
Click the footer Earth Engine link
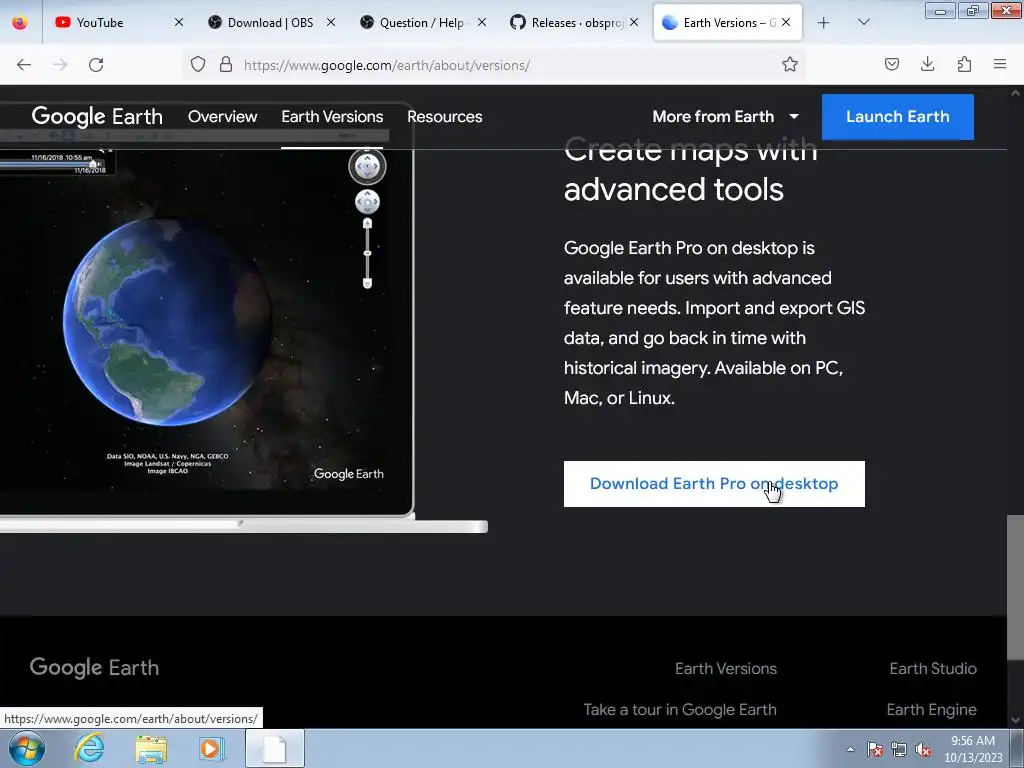(x=931, y=709)
